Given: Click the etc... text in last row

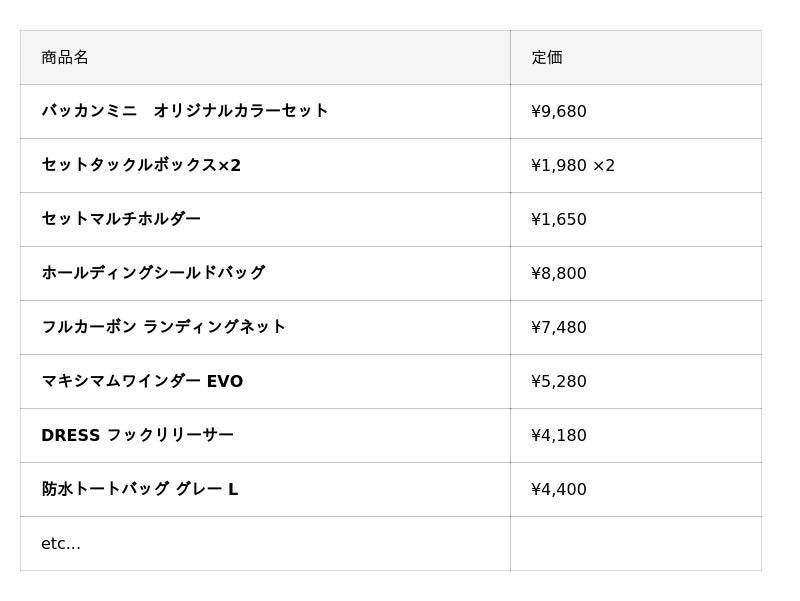Looking at the screenshot, I should tap(61, 544).
